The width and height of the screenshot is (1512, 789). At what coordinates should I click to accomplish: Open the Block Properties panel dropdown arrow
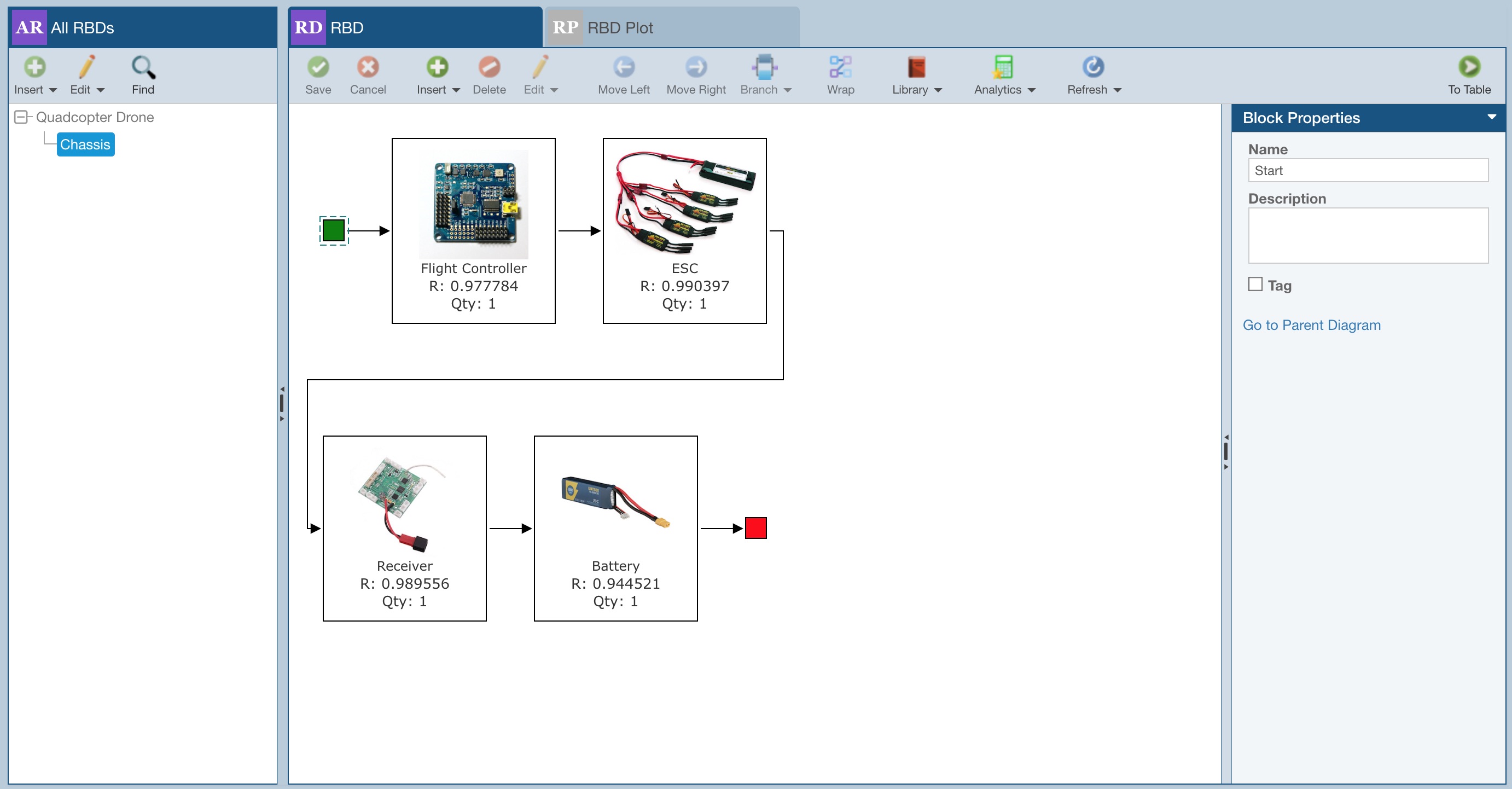coord(1491,117)
